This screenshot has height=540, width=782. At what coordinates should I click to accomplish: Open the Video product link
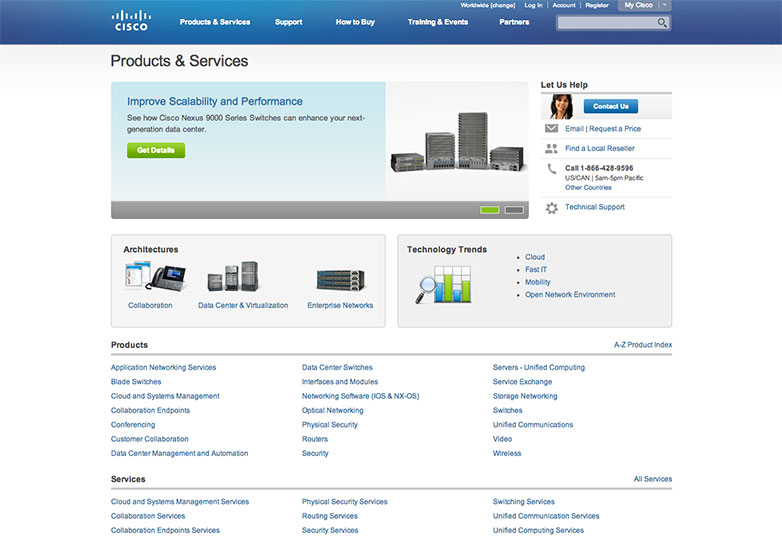click(502, 439)
